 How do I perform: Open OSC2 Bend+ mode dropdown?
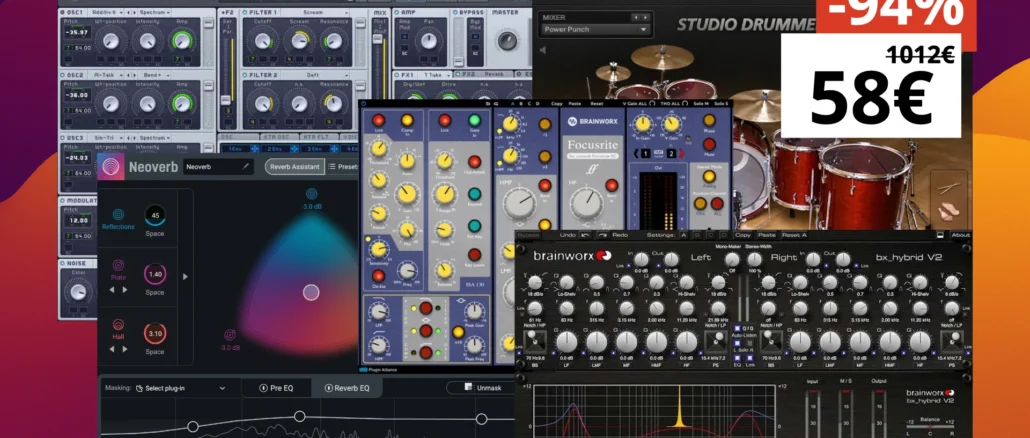(154, 76)
